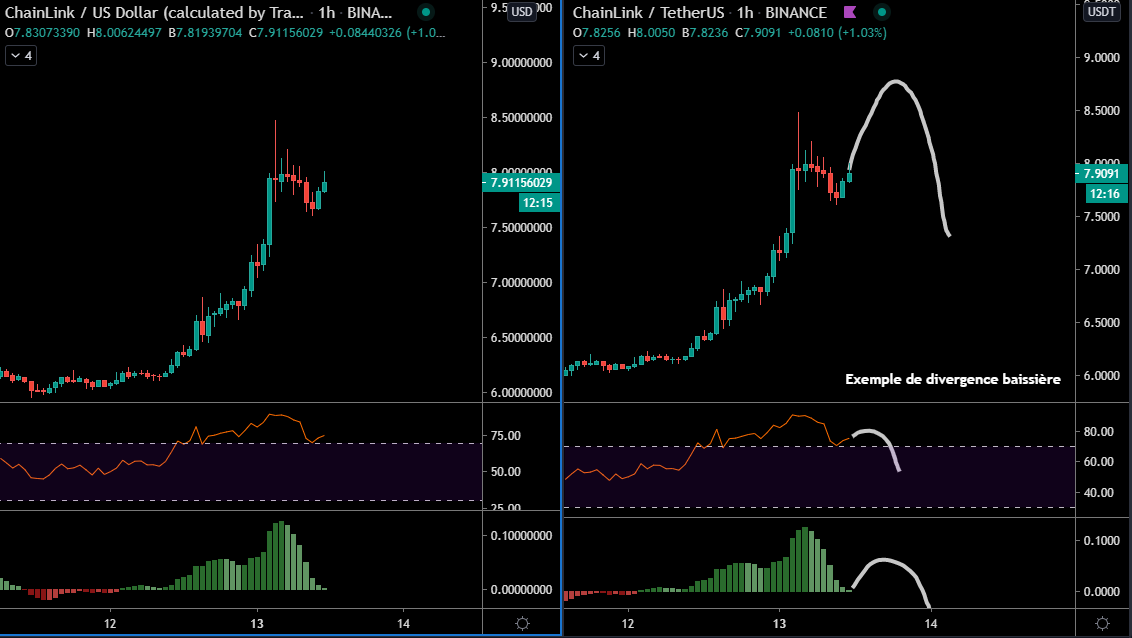Click the 12:16 countdown label on right chart
This screenshot has width=1132, height=638.
pyautogui.click(x=1103, y=192)
